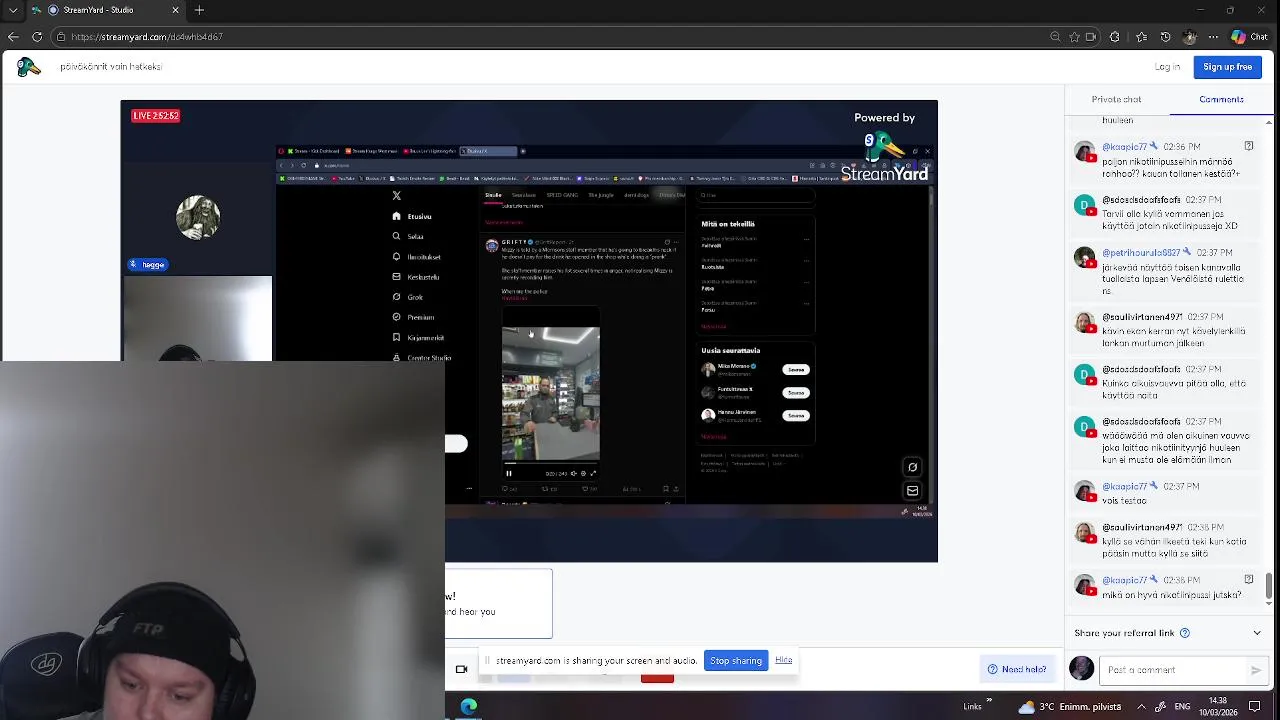Click the Log in link

tap(1167, 67)
